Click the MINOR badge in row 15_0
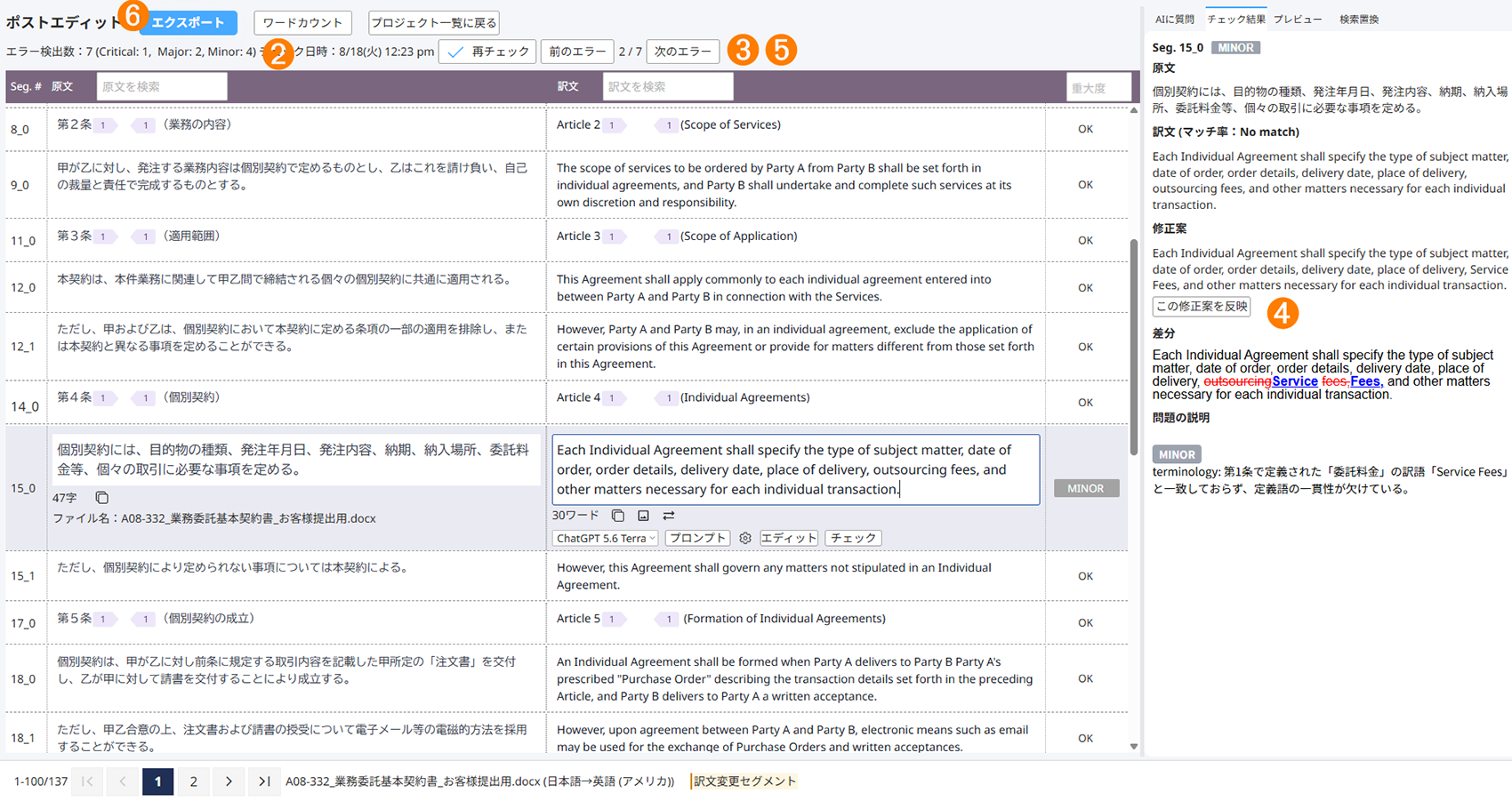This screenshot has height=801, width=1512. [x=1086, y=488]
